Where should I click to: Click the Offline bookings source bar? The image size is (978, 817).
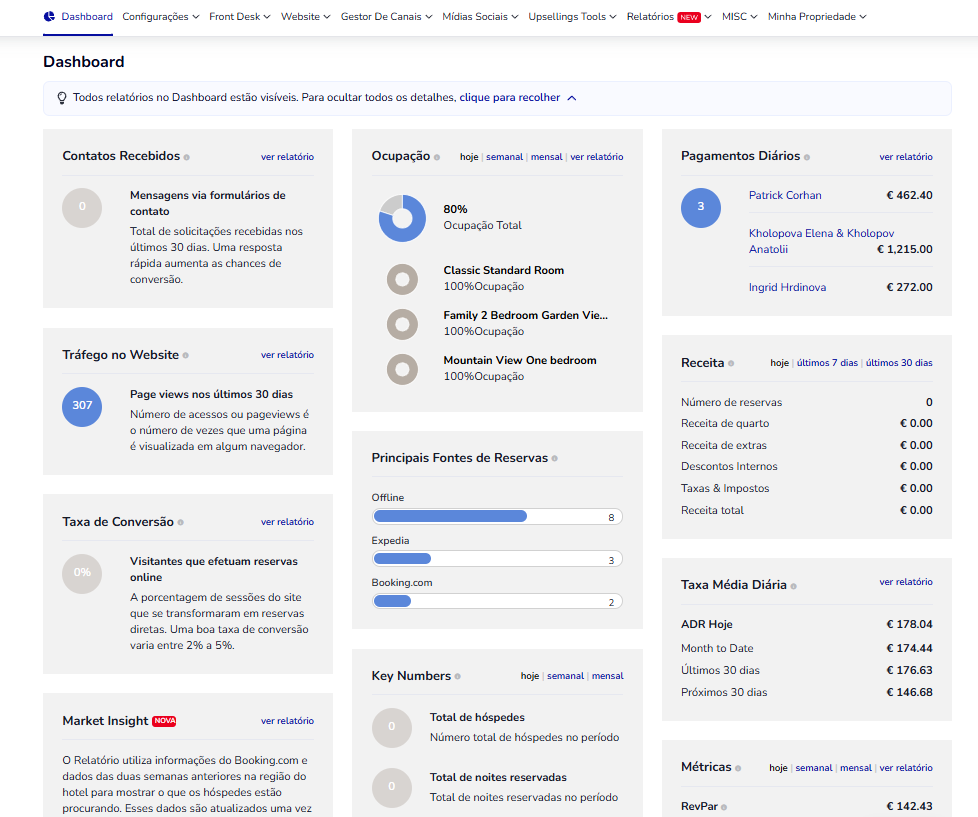497,517
